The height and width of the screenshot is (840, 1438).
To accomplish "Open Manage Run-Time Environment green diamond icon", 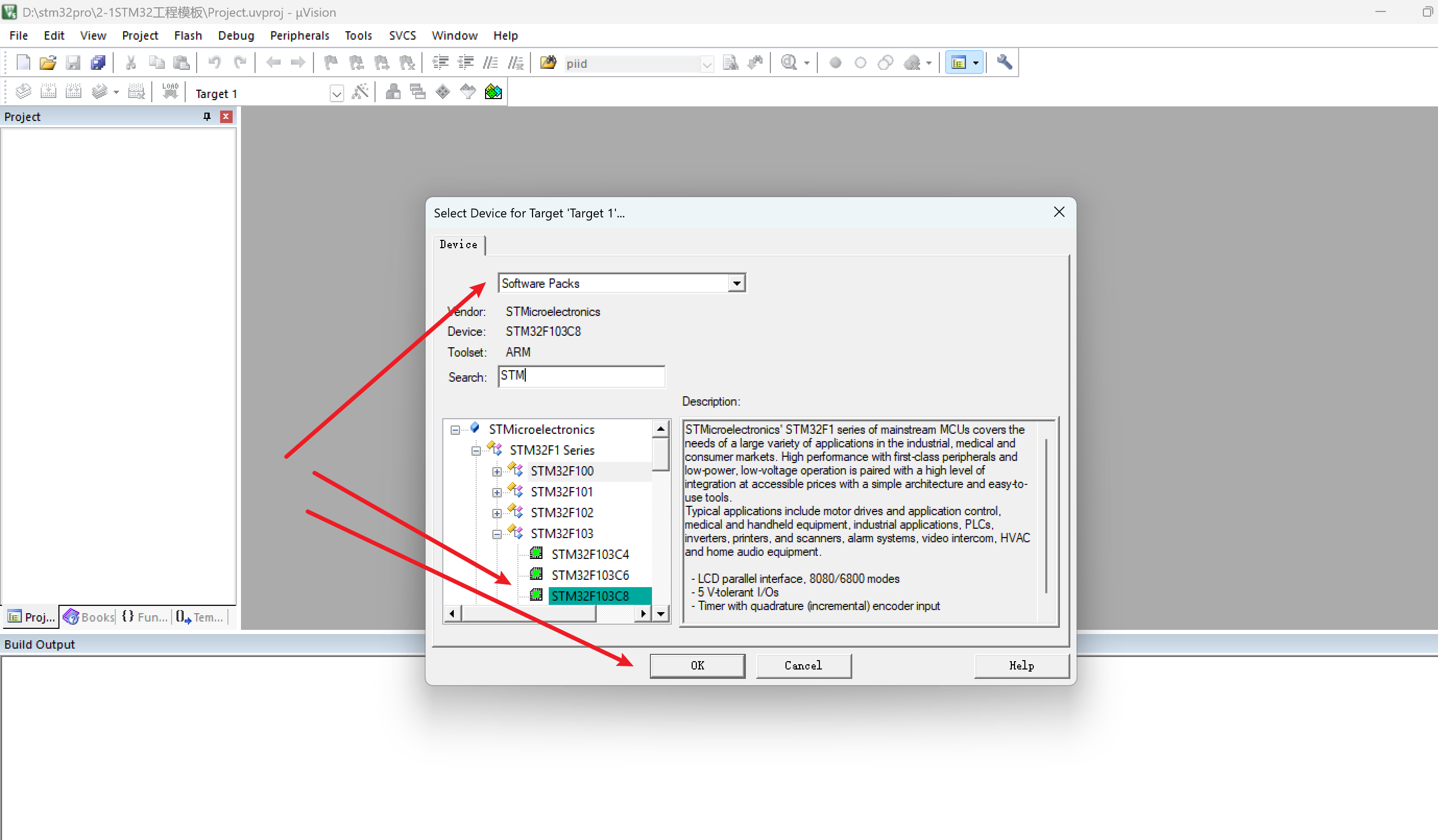I will pyautogui.click(x=443, y=92).
